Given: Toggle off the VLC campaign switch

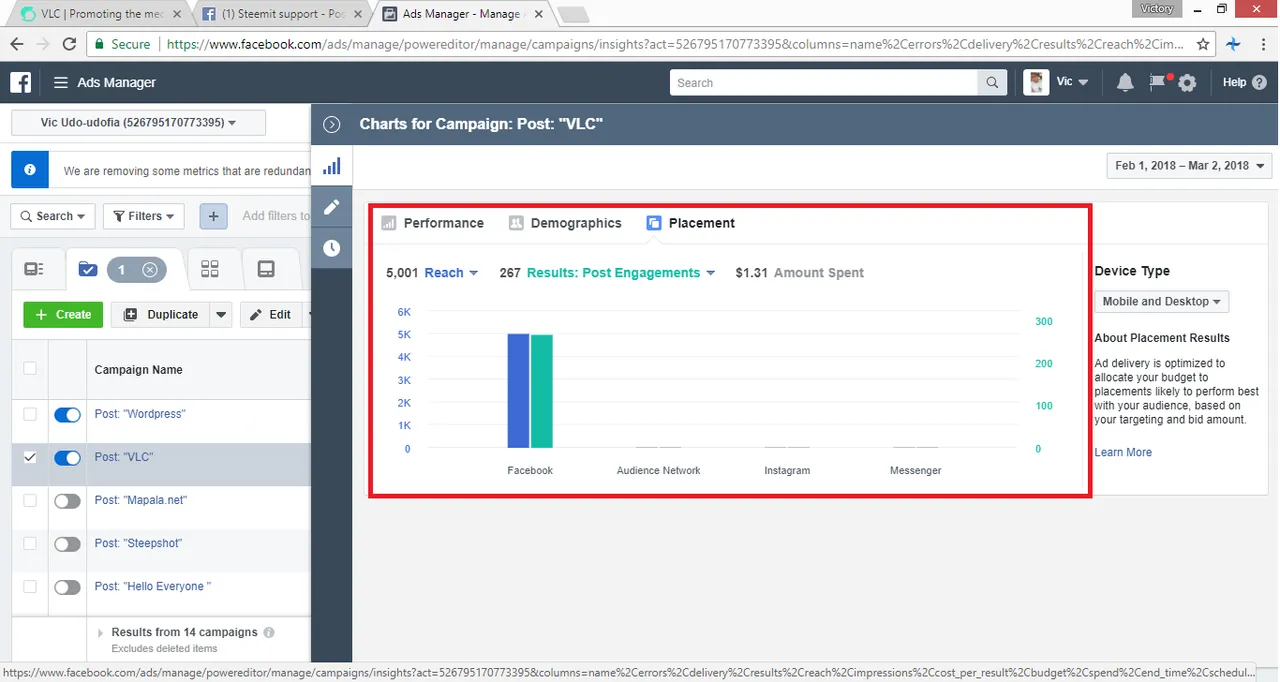Looking at the screenshot, I should (67, 458).
